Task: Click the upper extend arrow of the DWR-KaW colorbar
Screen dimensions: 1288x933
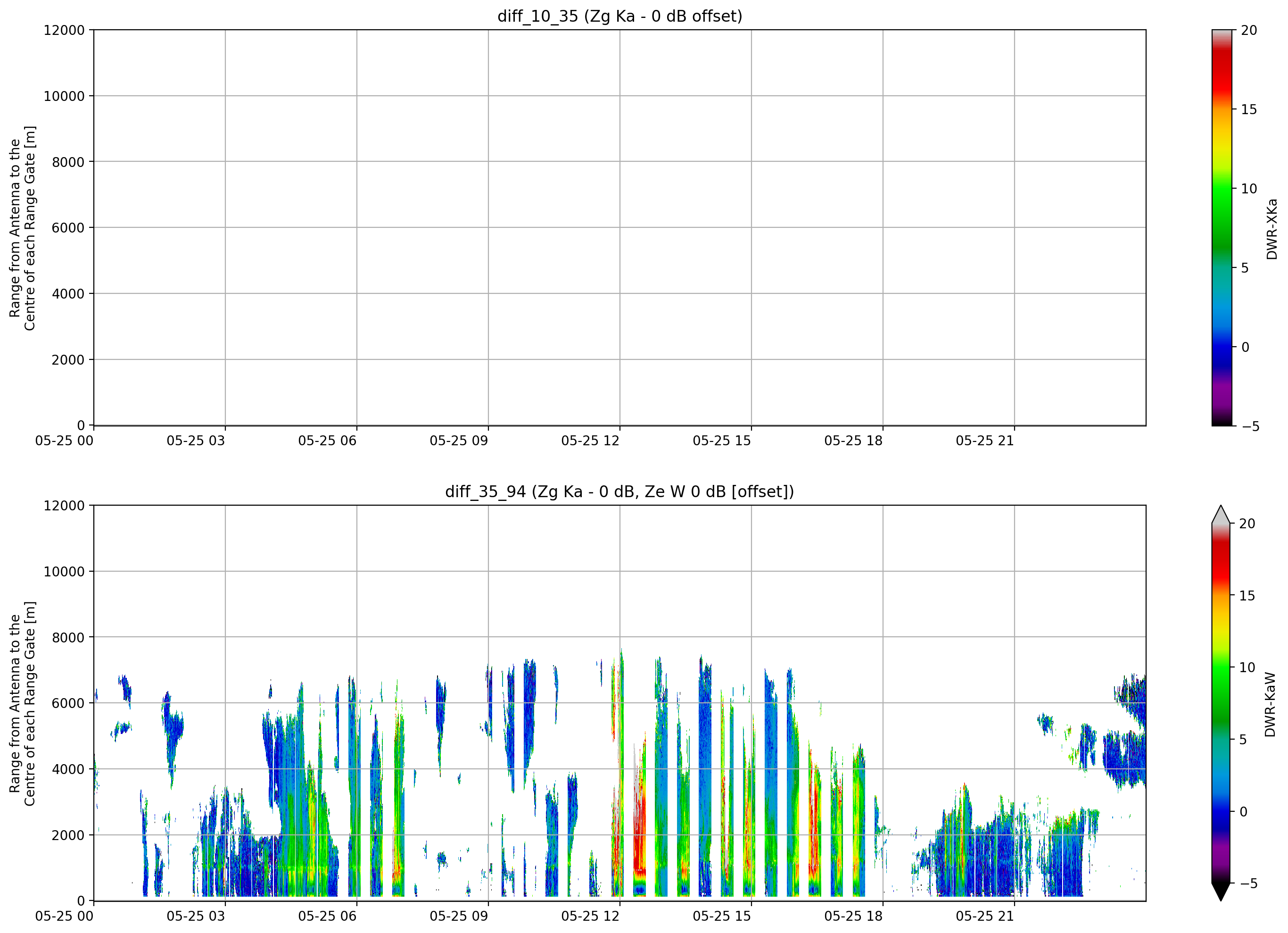Action: [1221, 514]
